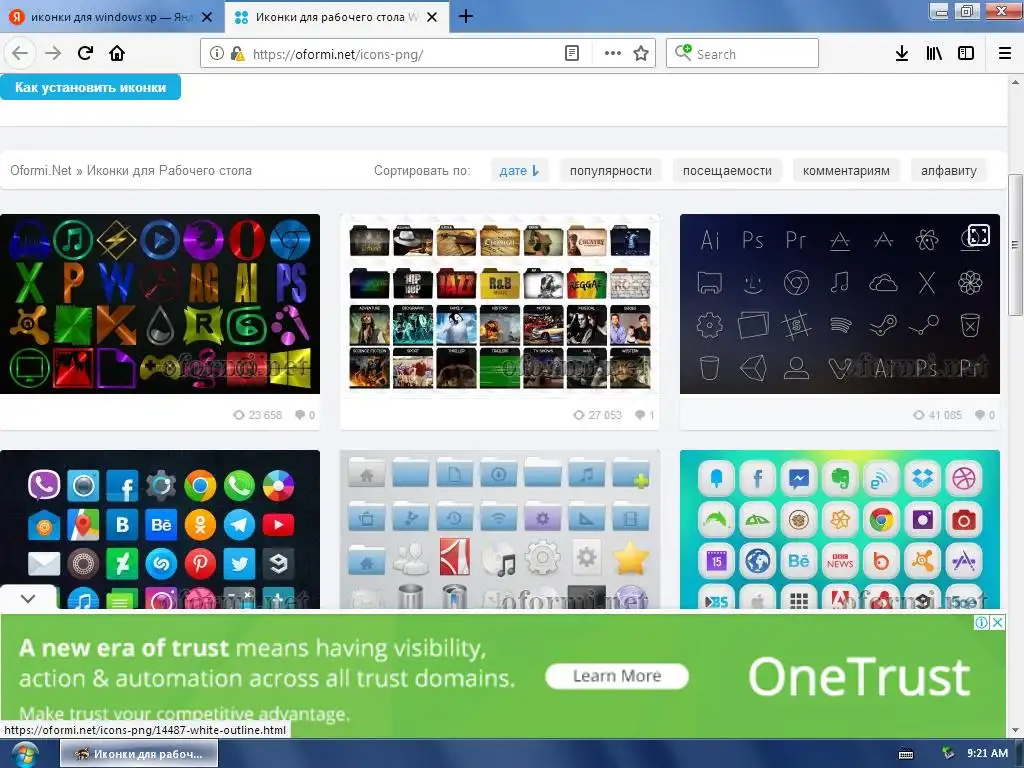1024x768 pixels.
Task: Click the fullscreen expand icon on white outline pack
Action: (978, 235)
